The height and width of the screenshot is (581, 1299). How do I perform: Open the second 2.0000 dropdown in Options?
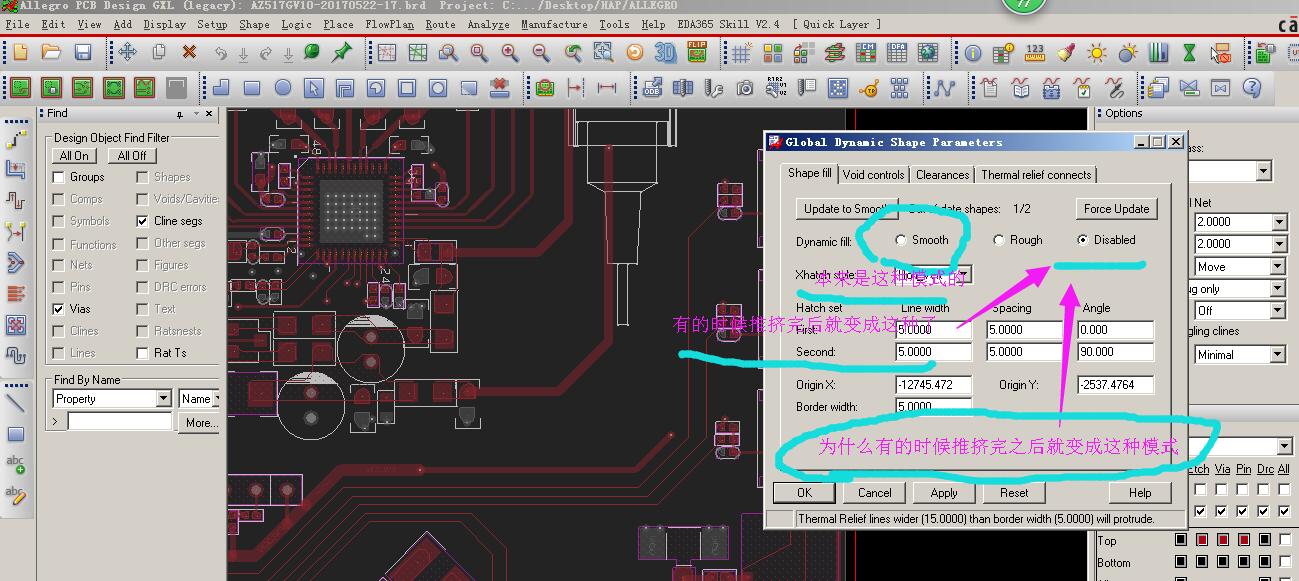click(1279, 243)
